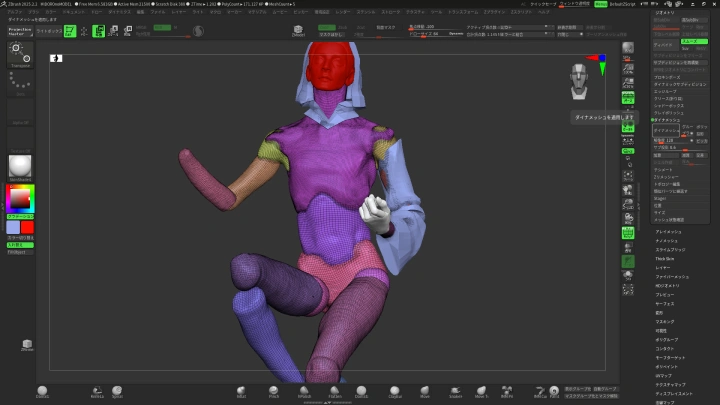Screen dimensions: 720x405
Task: Click the Sculptris Pro round icon
Action: tap(198, 31)
